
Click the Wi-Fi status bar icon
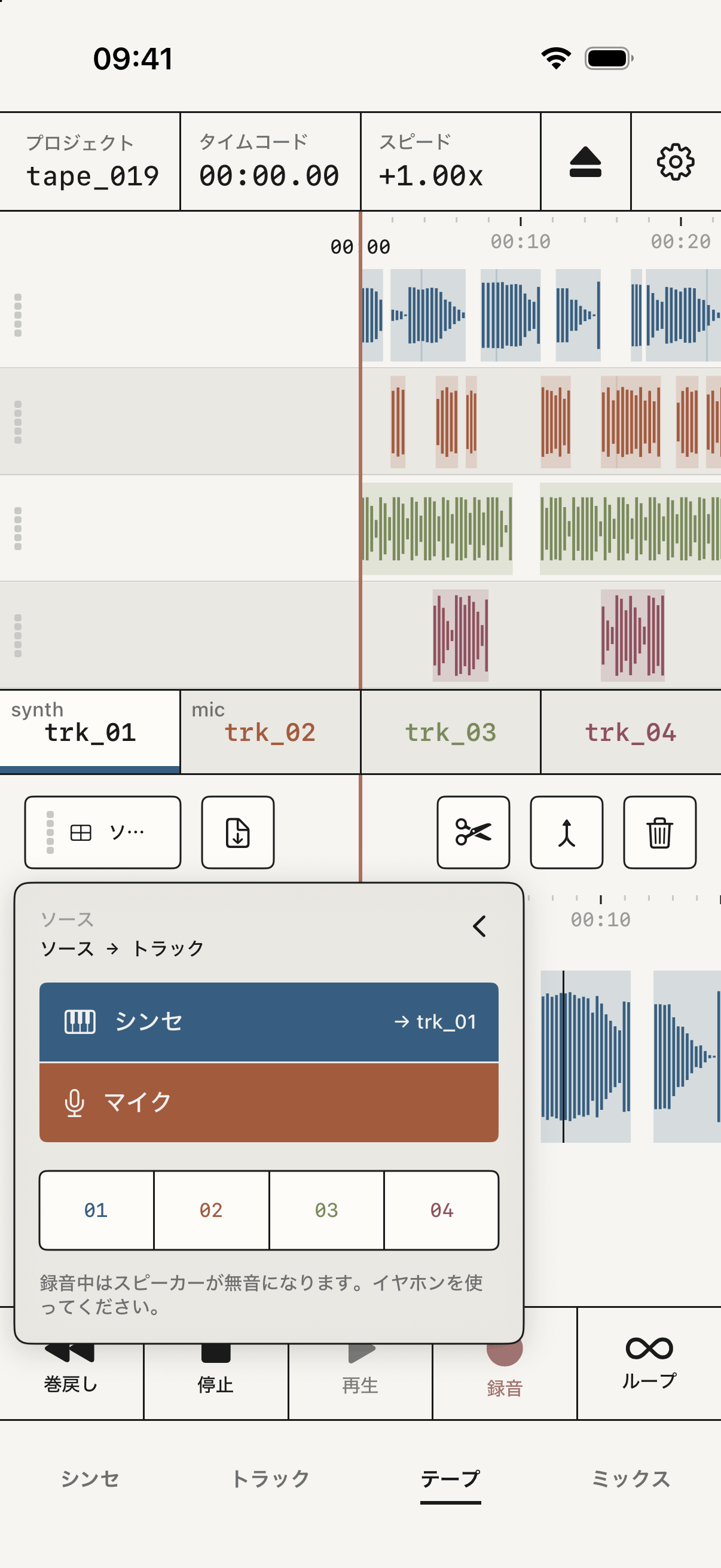556,59
